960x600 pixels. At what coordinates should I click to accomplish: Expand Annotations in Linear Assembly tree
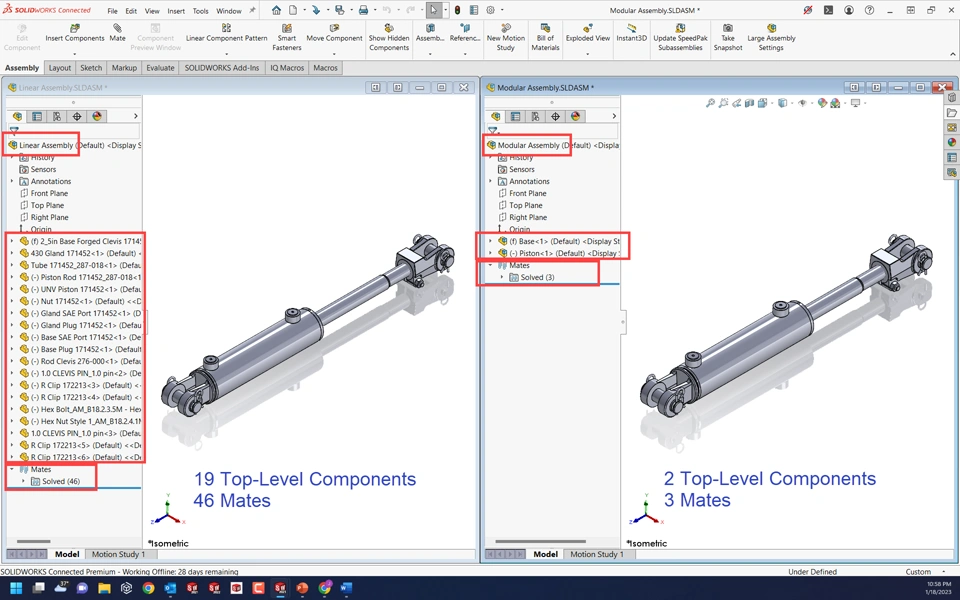tap(12, 181)
